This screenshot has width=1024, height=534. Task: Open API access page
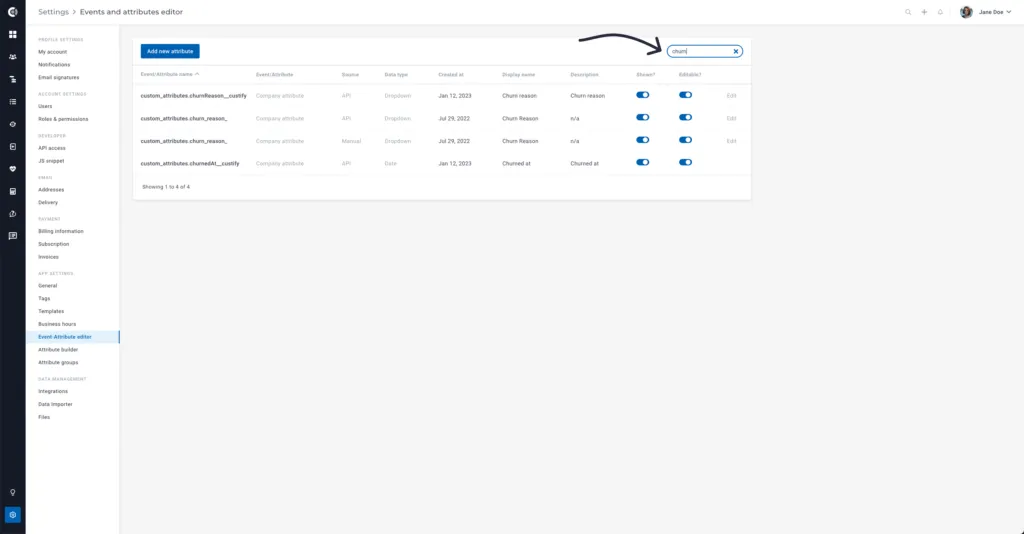52,148
